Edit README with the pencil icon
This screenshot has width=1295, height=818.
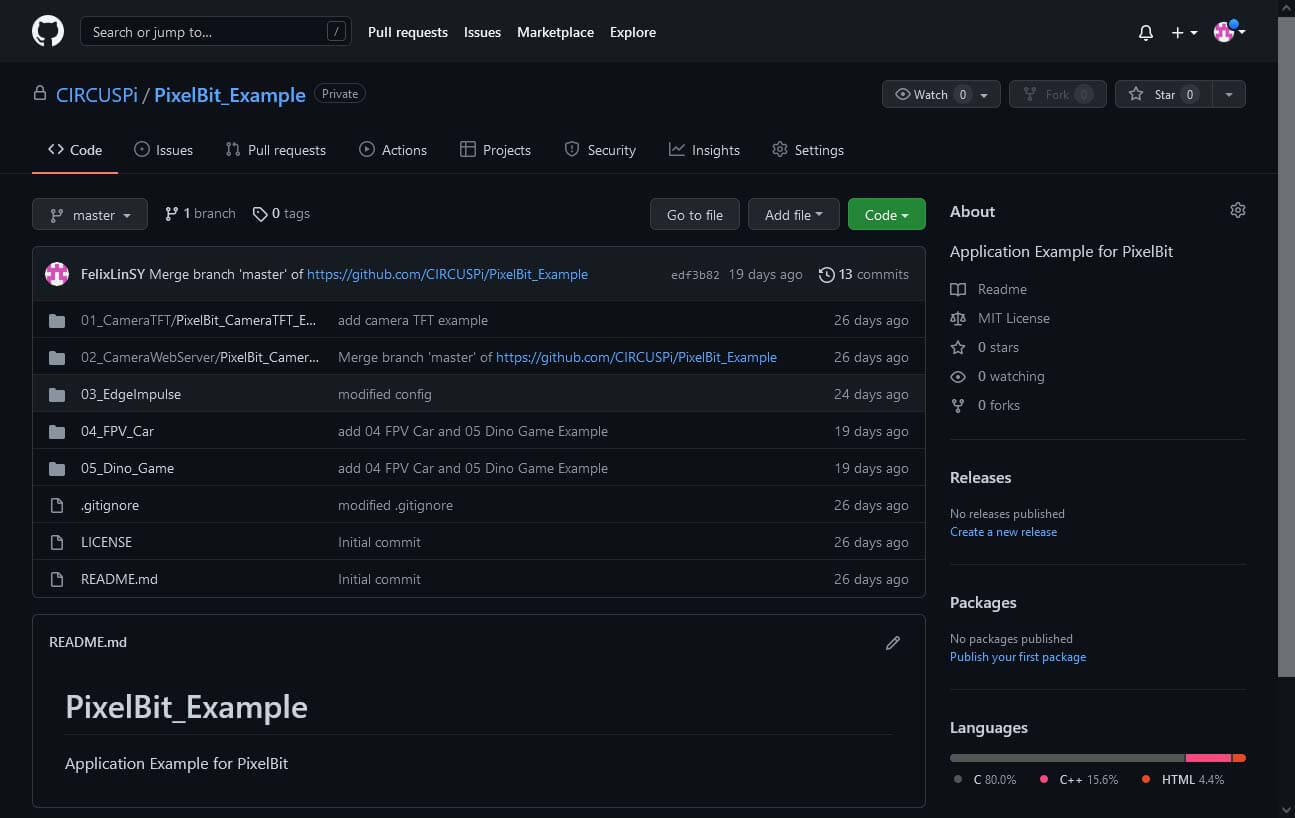[893, 643]
